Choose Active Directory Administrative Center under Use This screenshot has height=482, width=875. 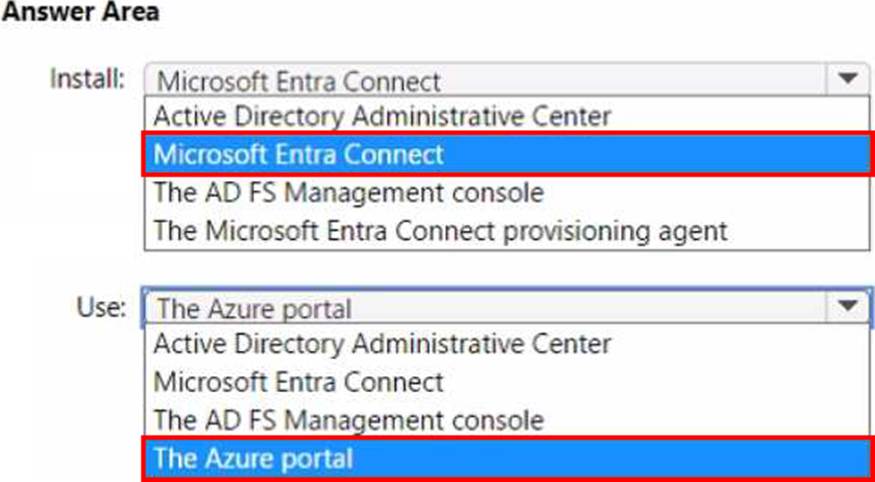pos(382,344)
